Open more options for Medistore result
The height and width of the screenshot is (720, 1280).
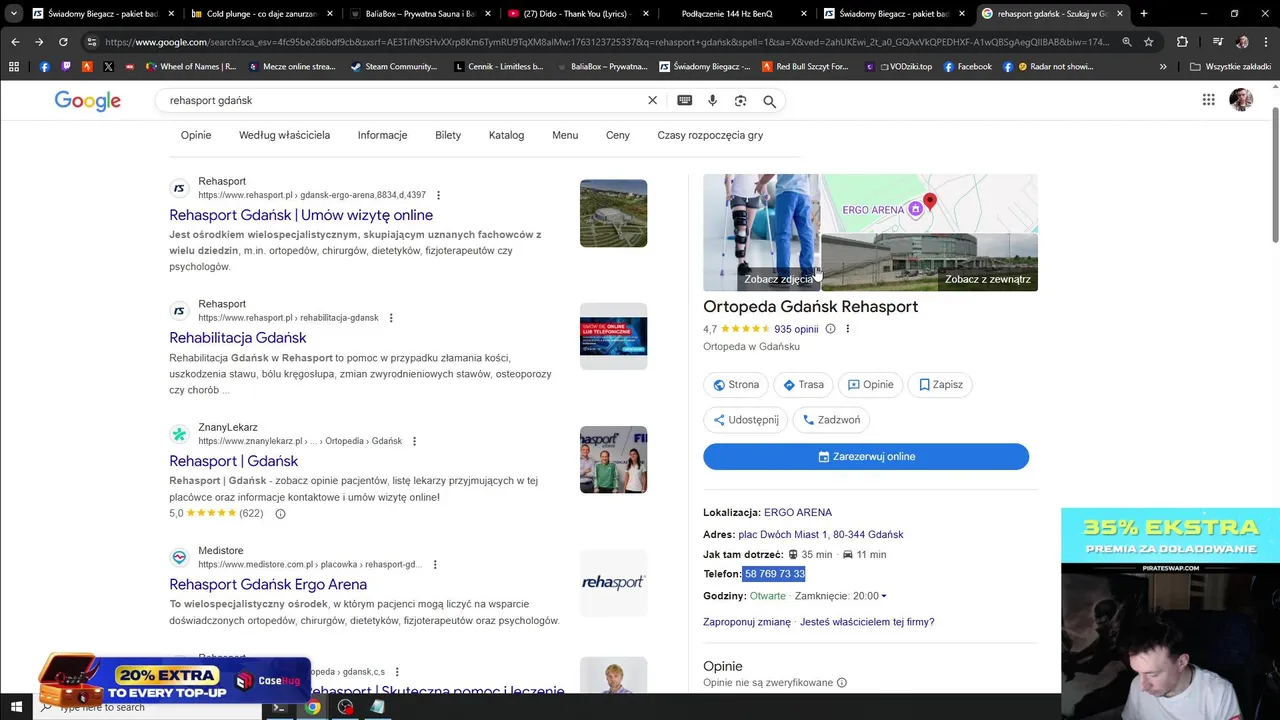tap(434, 564)
